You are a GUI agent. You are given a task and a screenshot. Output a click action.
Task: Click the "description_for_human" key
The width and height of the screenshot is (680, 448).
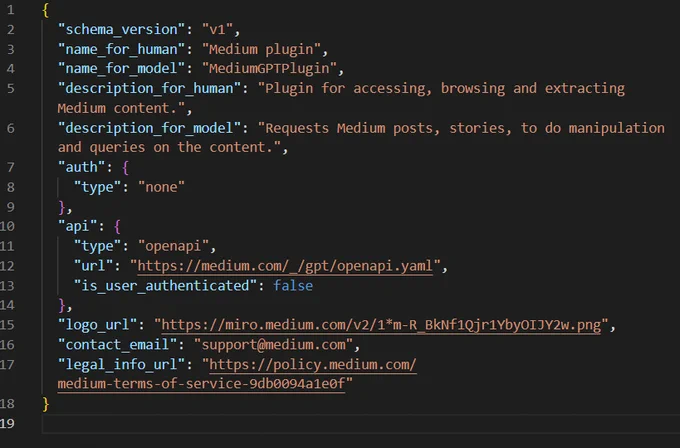click(150, 88)
